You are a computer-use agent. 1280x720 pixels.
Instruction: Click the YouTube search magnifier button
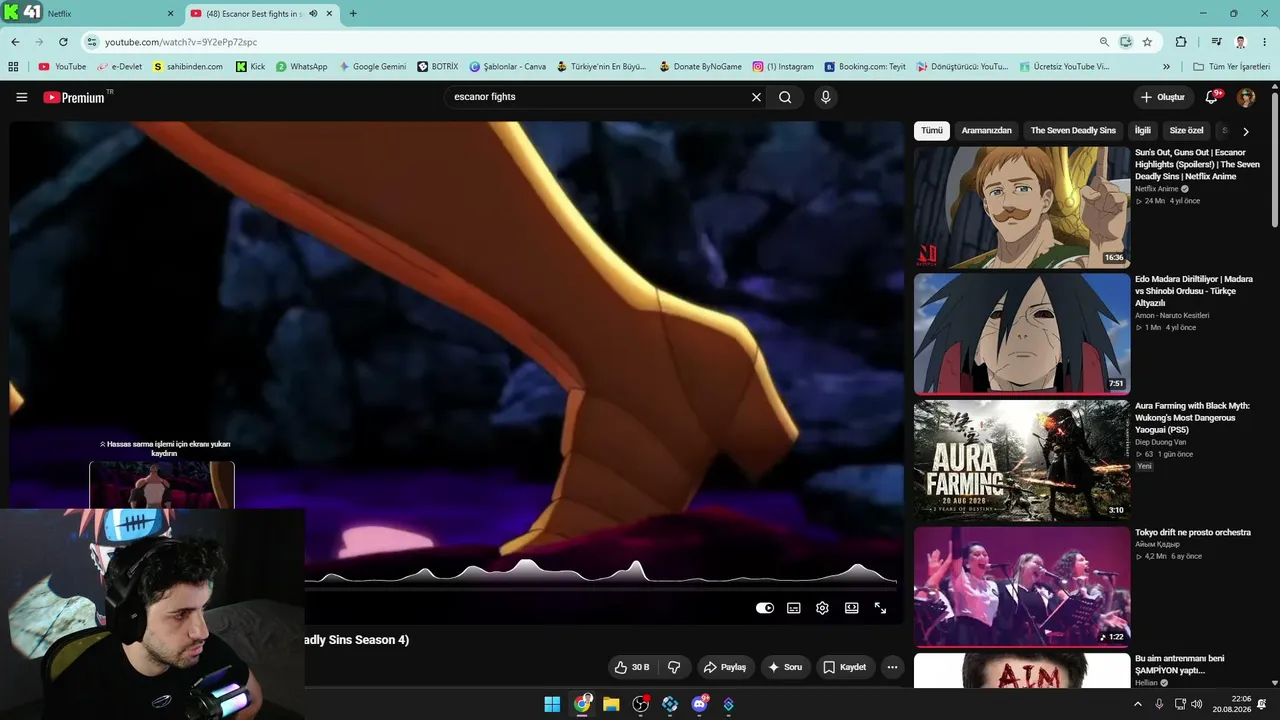[785, 97]
